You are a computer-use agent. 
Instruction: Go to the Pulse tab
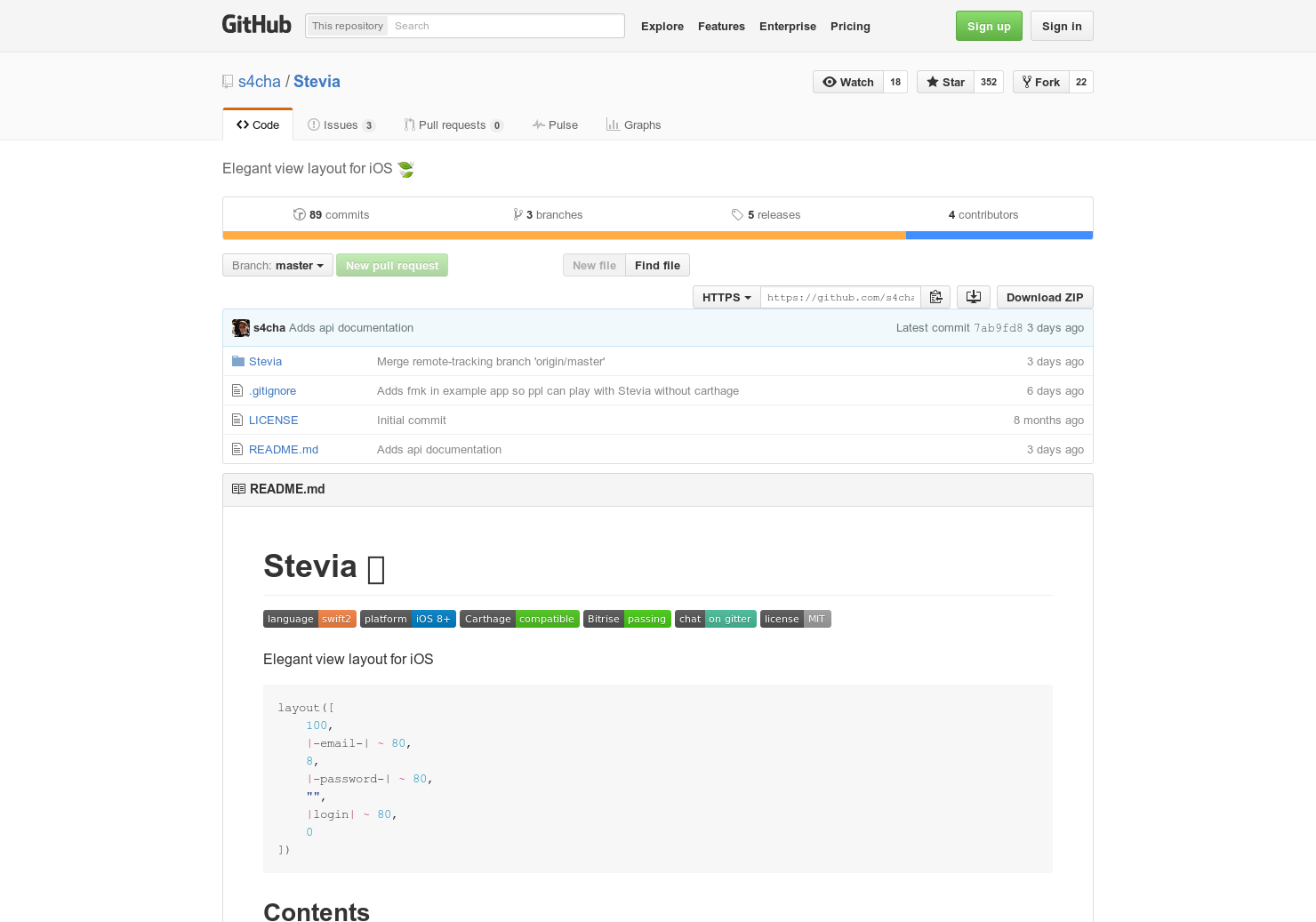tap(555, 124)
